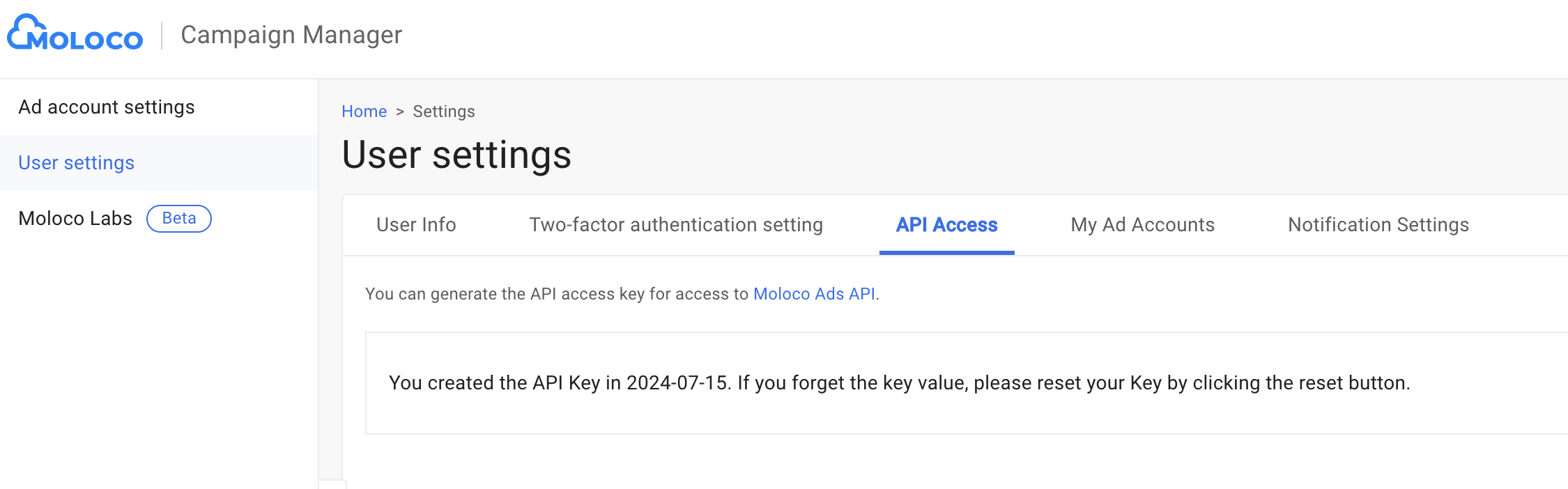Click the API access key description text
Image resolution: width=1568 pixels, height=489 pixels.
(x=558, y=294)
